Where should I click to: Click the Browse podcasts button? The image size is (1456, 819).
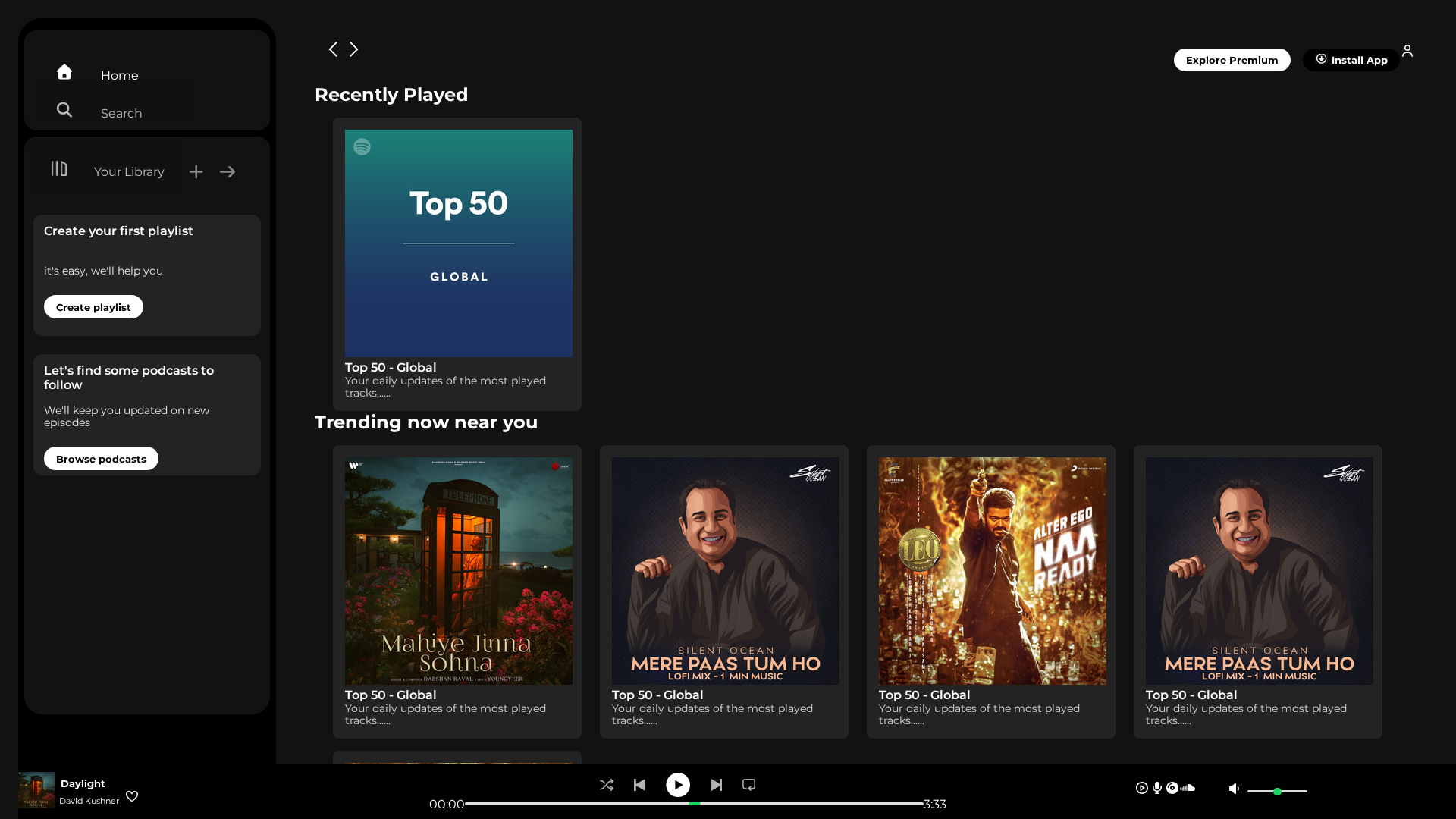tap(101, 459)
